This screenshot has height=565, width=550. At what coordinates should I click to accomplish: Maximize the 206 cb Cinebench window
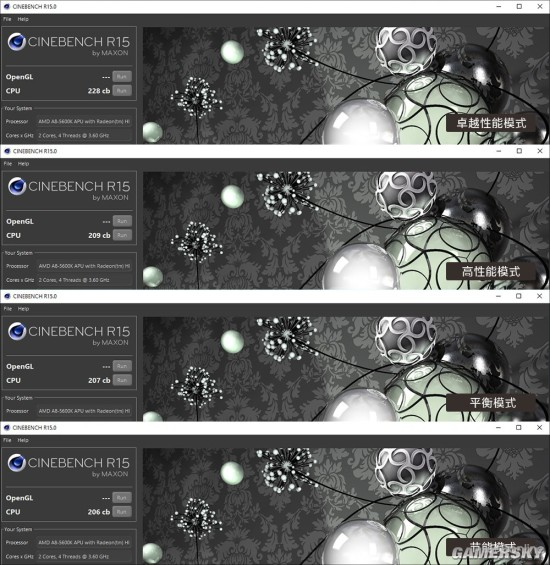[519, 427]
